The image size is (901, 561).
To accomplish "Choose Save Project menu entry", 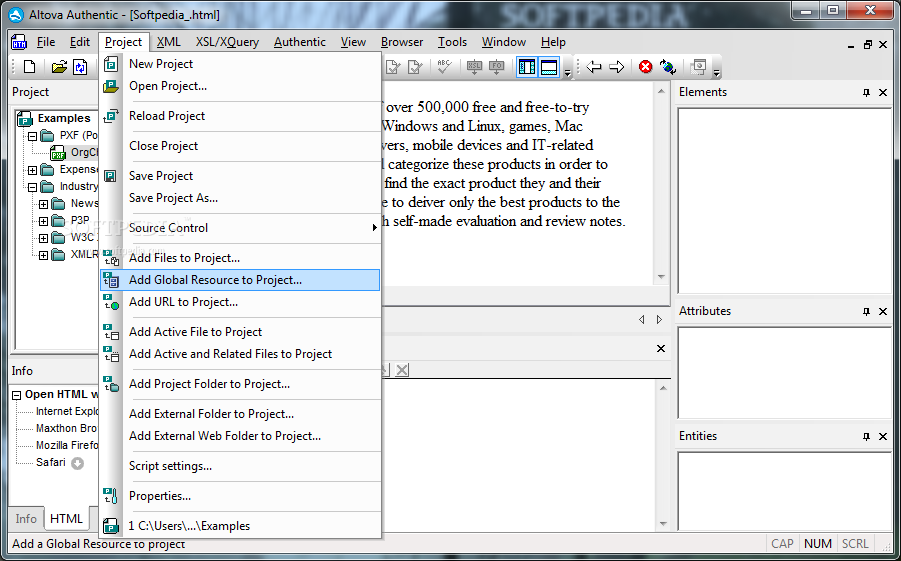I will click(240, 175).
